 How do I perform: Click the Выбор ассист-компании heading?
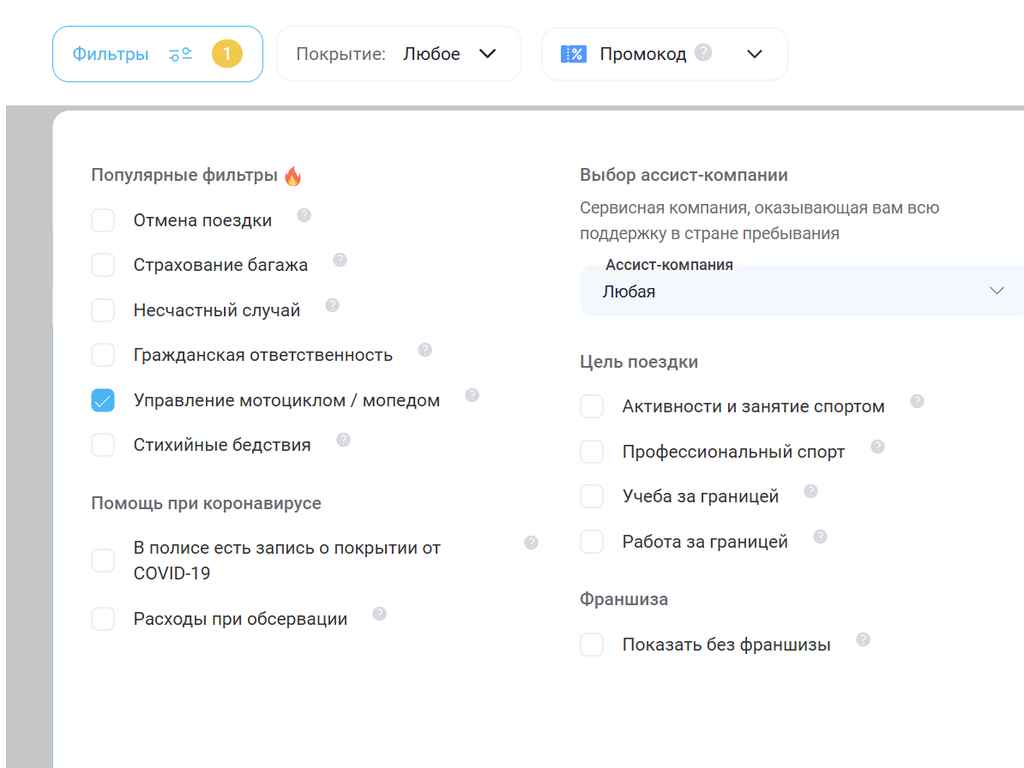(x=684, y=175)
